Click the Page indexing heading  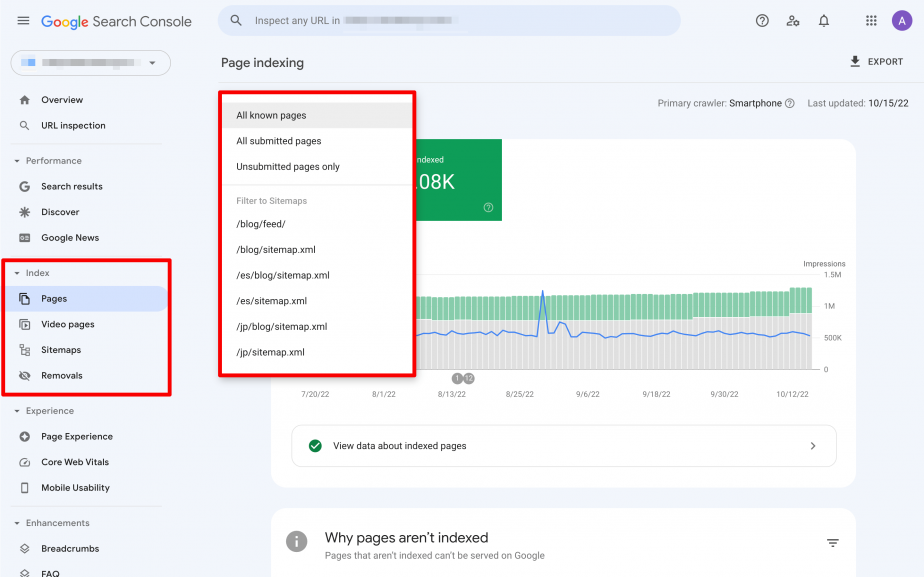262,63
